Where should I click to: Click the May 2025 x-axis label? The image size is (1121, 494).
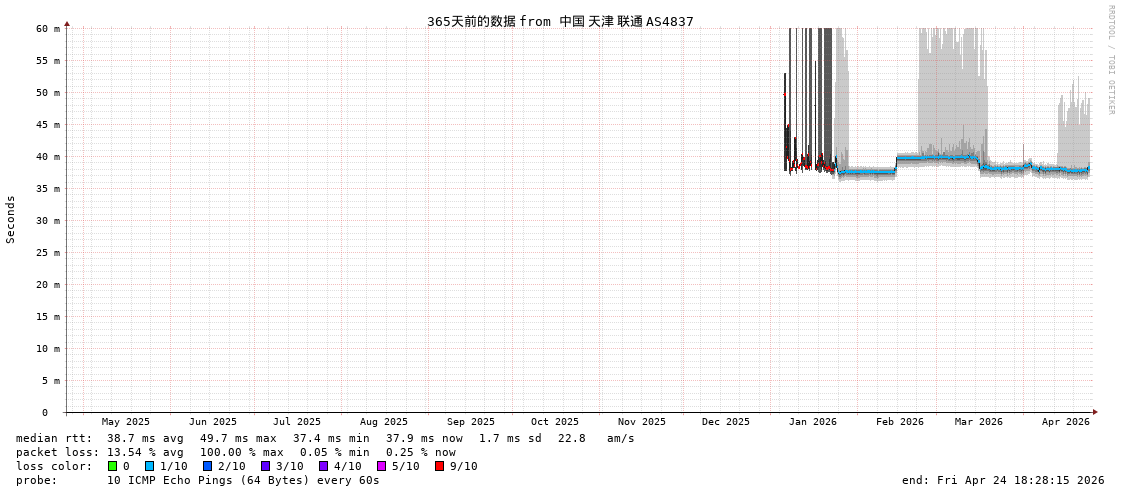[x=126, y=422]
